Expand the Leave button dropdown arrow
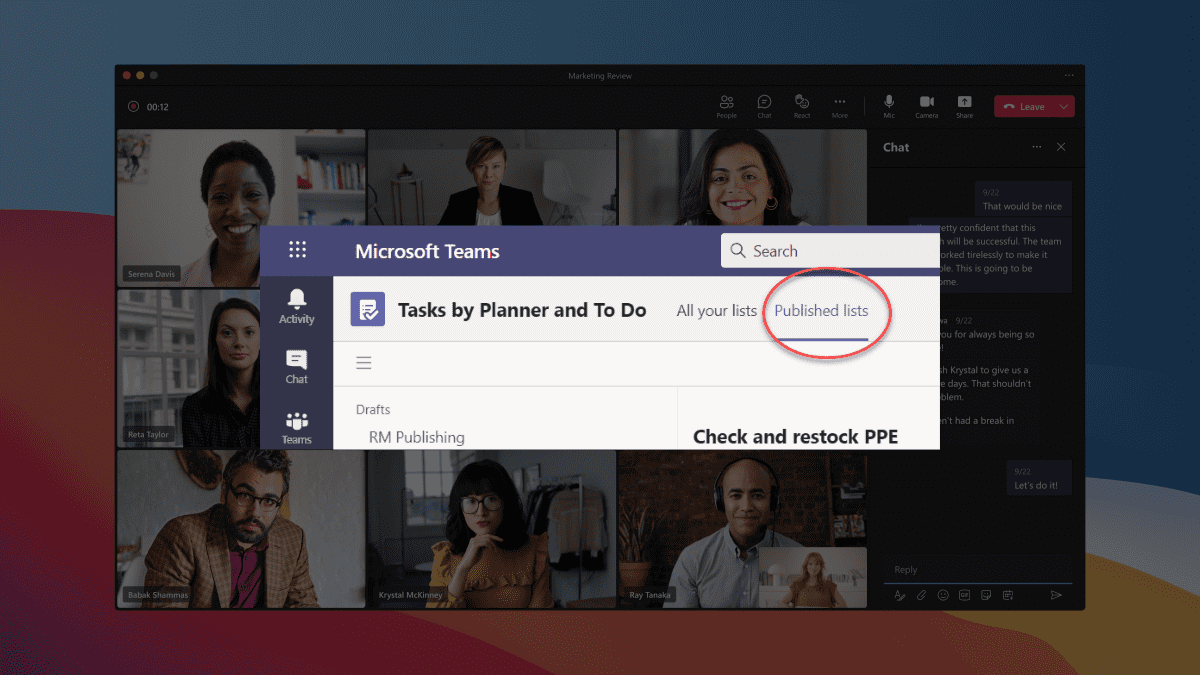This screenshot has height=675, width=1200. [1065, 107]
